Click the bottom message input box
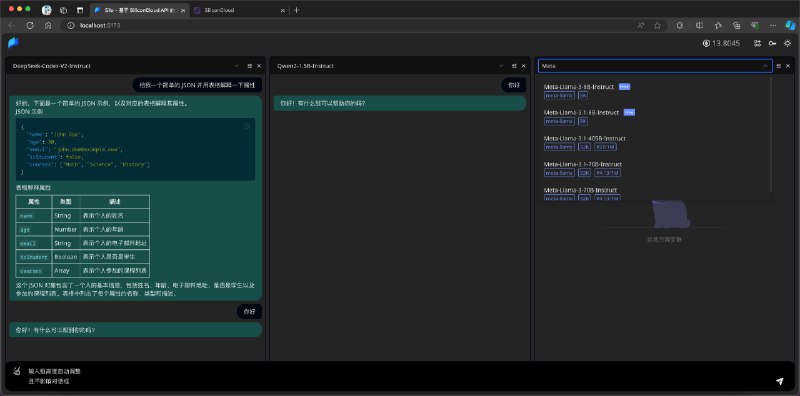The height and width of the screenshot is (396, 800). (x=398, y=376)
